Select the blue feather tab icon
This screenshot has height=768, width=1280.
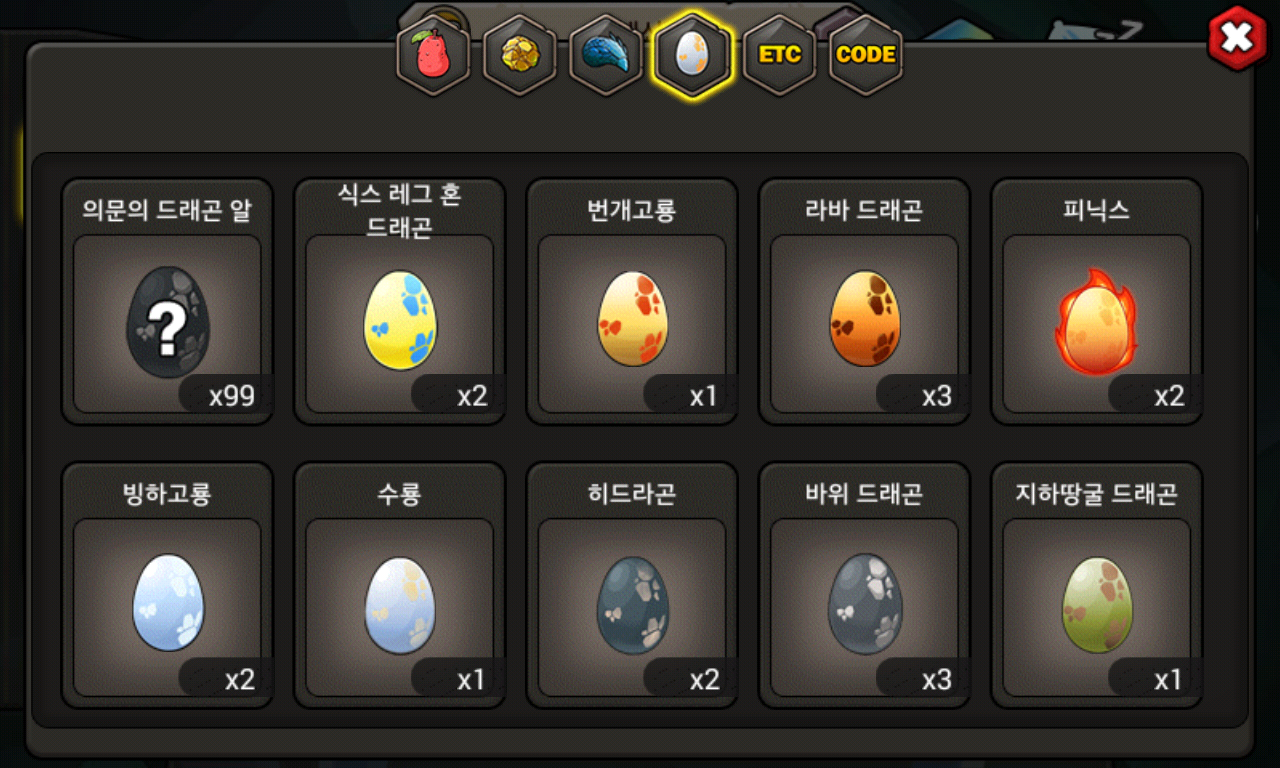[606, 54]
